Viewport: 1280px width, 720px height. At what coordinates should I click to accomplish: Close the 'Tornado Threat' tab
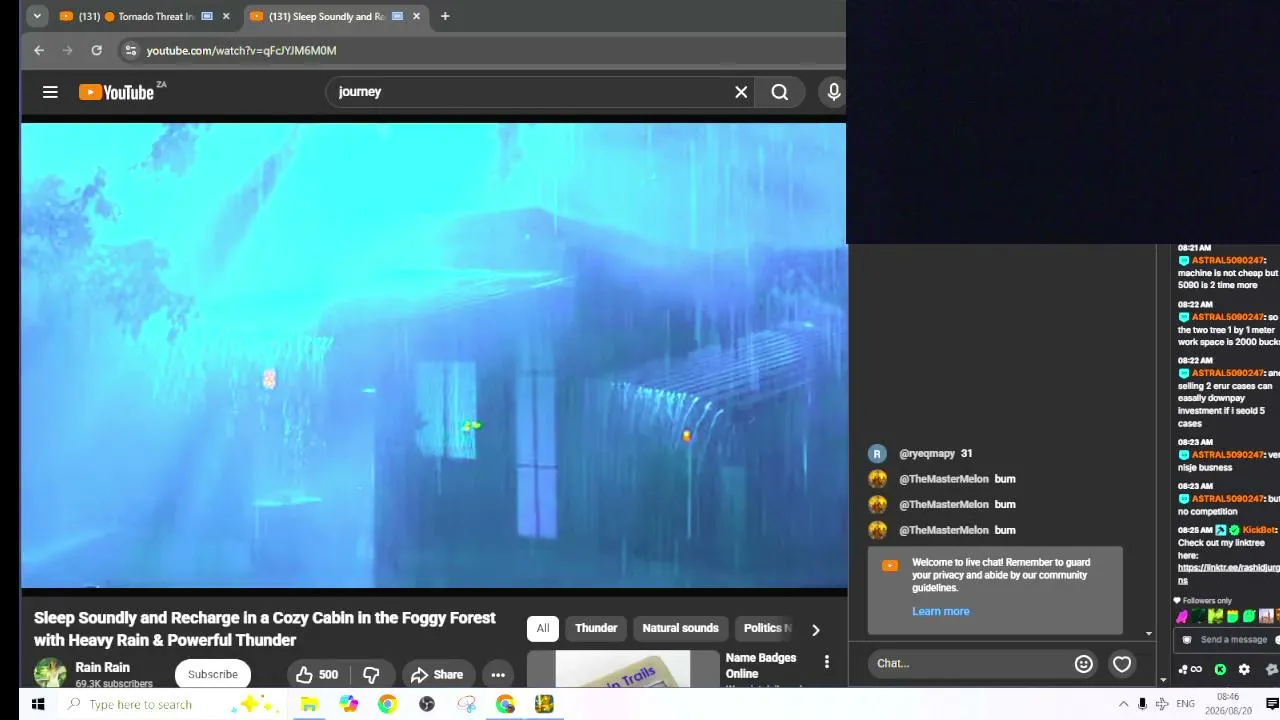coord(225,16)
